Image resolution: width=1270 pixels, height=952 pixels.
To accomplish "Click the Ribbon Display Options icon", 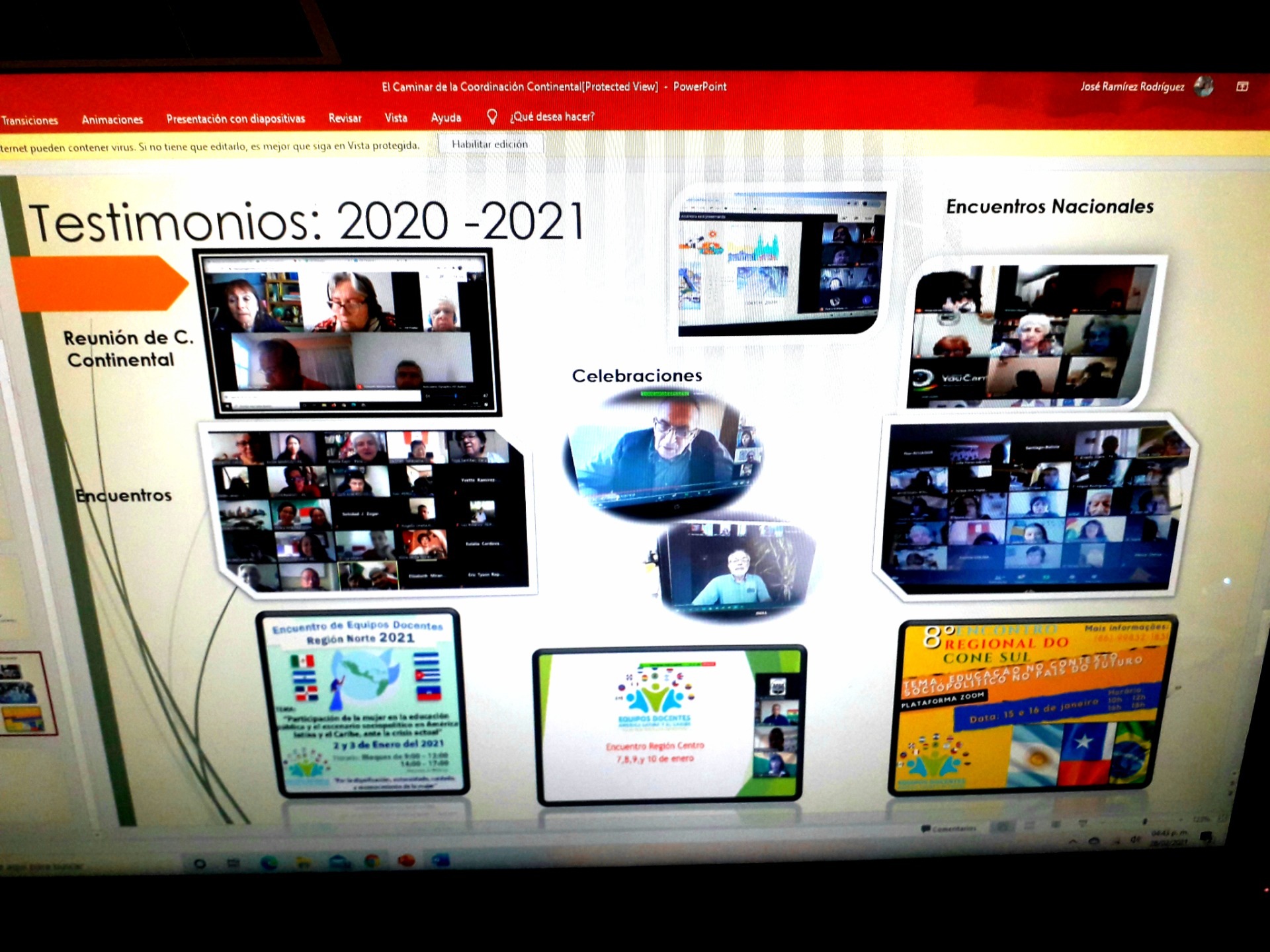I will [x=1242, y=87].
